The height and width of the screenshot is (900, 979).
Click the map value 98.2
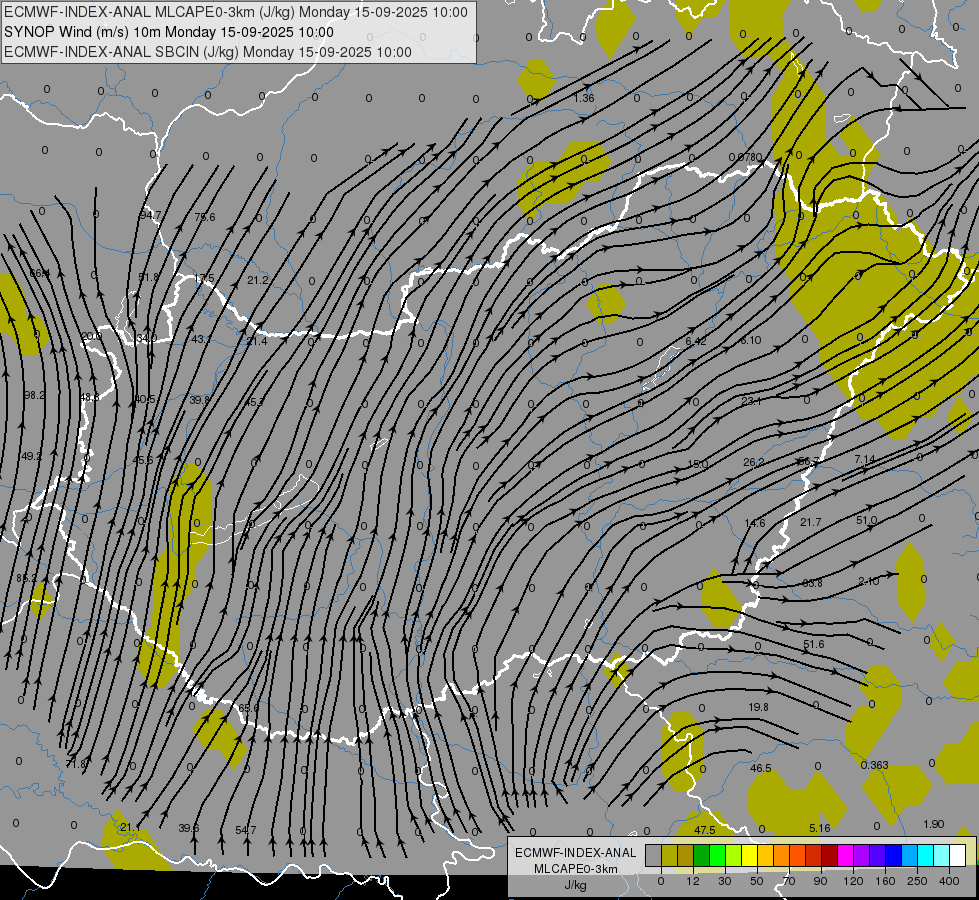(x=34, y=395)
